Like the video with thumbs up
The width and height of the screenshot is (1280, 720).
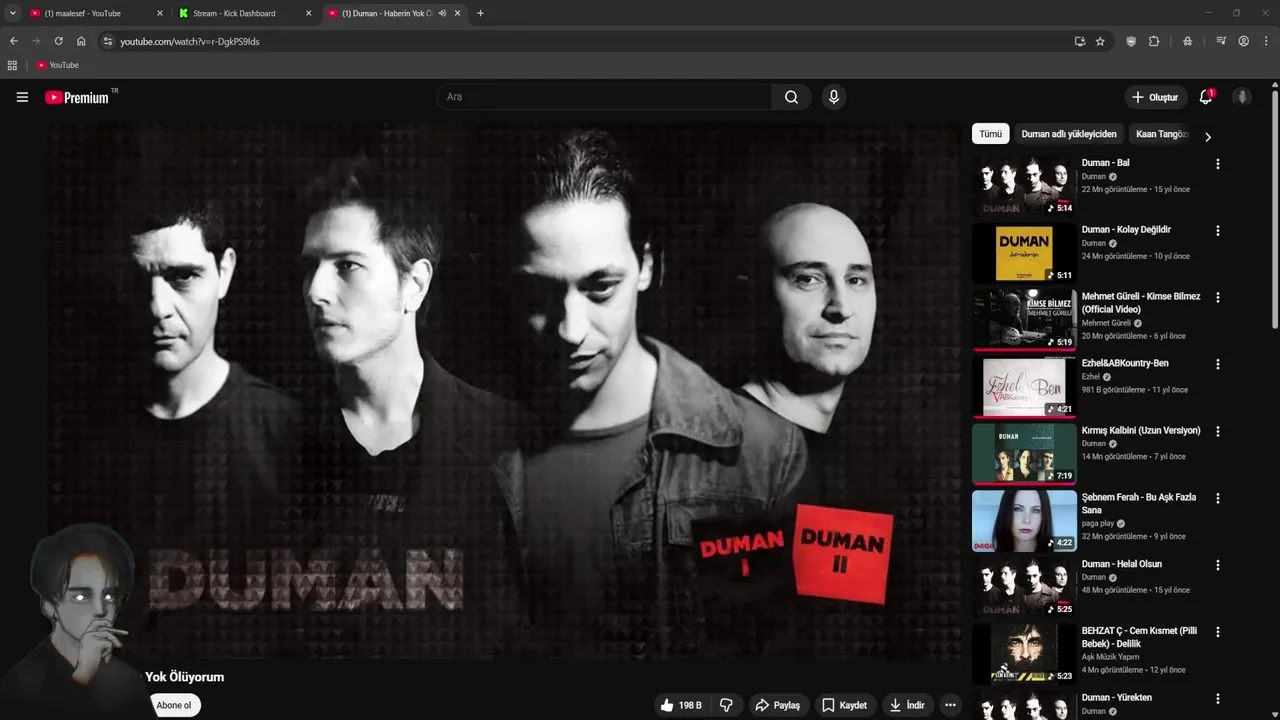tap(682, 705)
